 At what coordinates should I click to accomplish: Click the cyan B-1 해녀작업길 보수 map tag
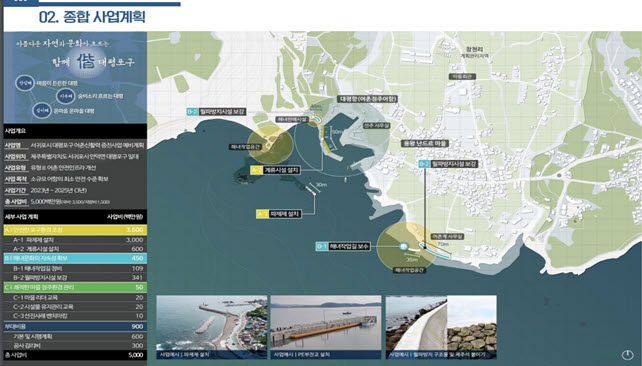[343, 246]
